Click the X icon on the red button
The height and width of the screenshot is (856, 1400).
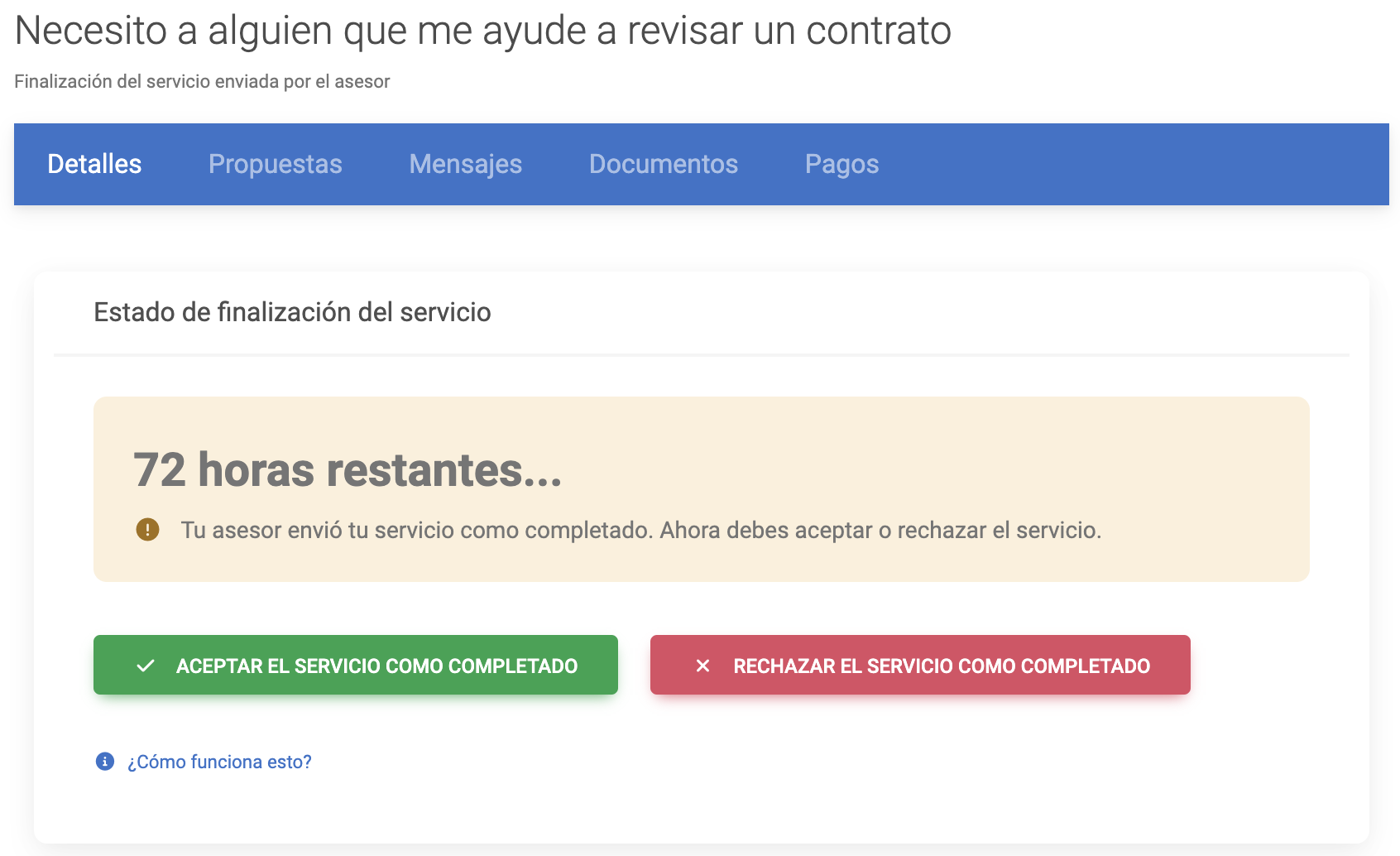pos(702,666)
